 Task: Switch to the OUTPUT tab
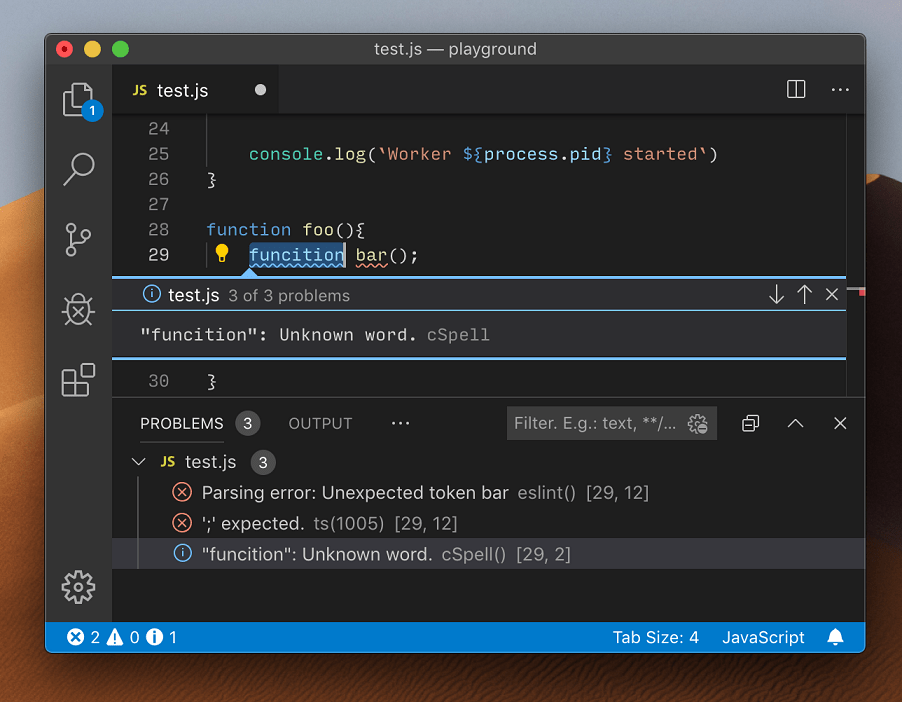tap(320, 423)
